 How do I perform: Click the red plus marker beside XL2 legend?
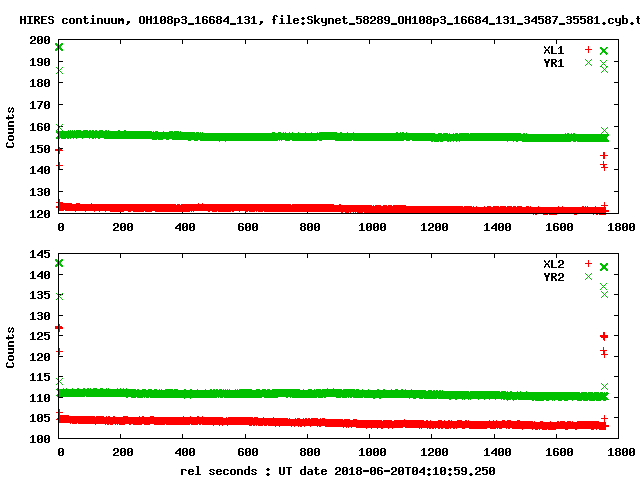[588, 263]
